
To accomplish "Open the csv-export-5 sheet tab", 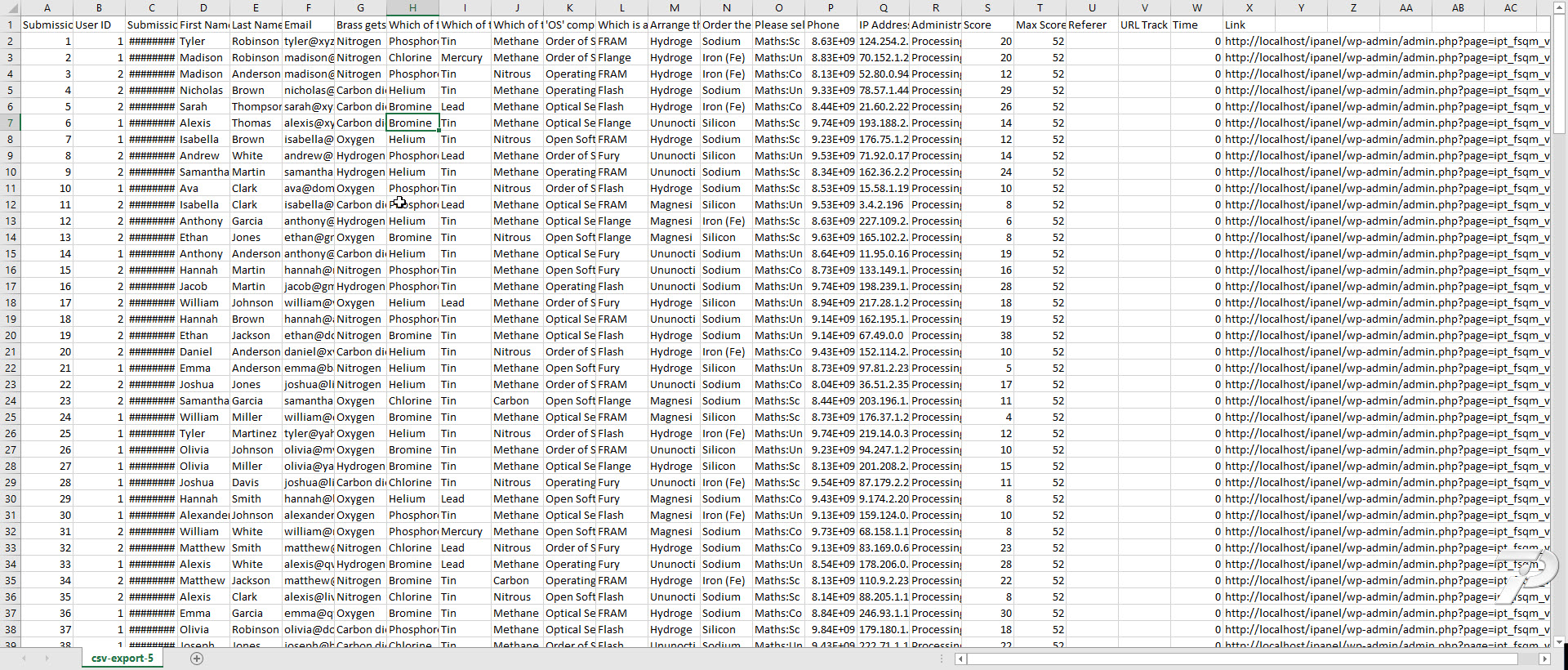I will [x=122, y=659].
